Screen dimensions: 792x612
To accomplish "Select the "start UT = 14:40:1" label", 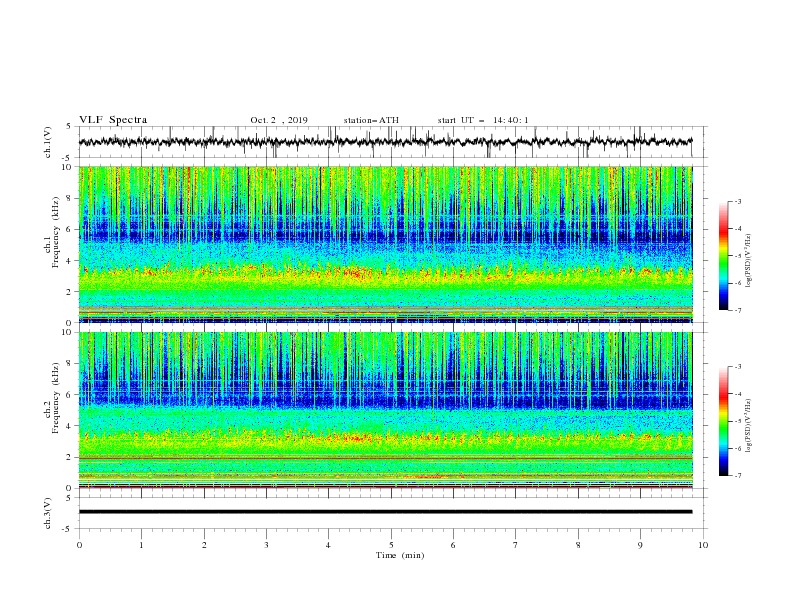I will pos(483,120).
